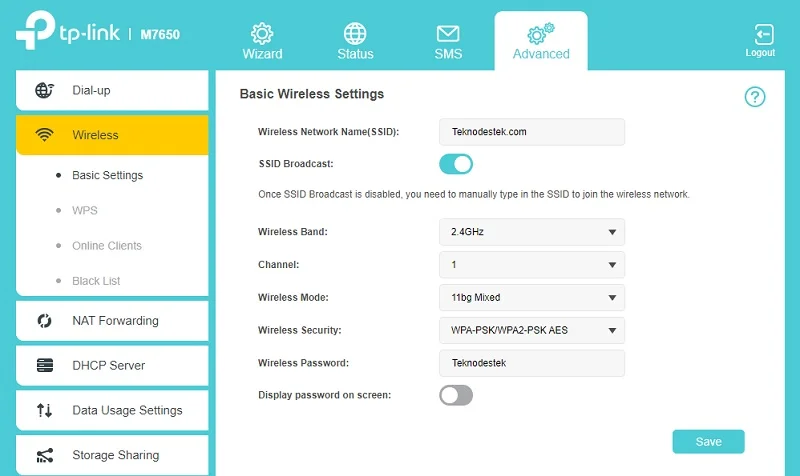
Task: Click the Dial-up globe icon
Action: click(x=45, y=91)
